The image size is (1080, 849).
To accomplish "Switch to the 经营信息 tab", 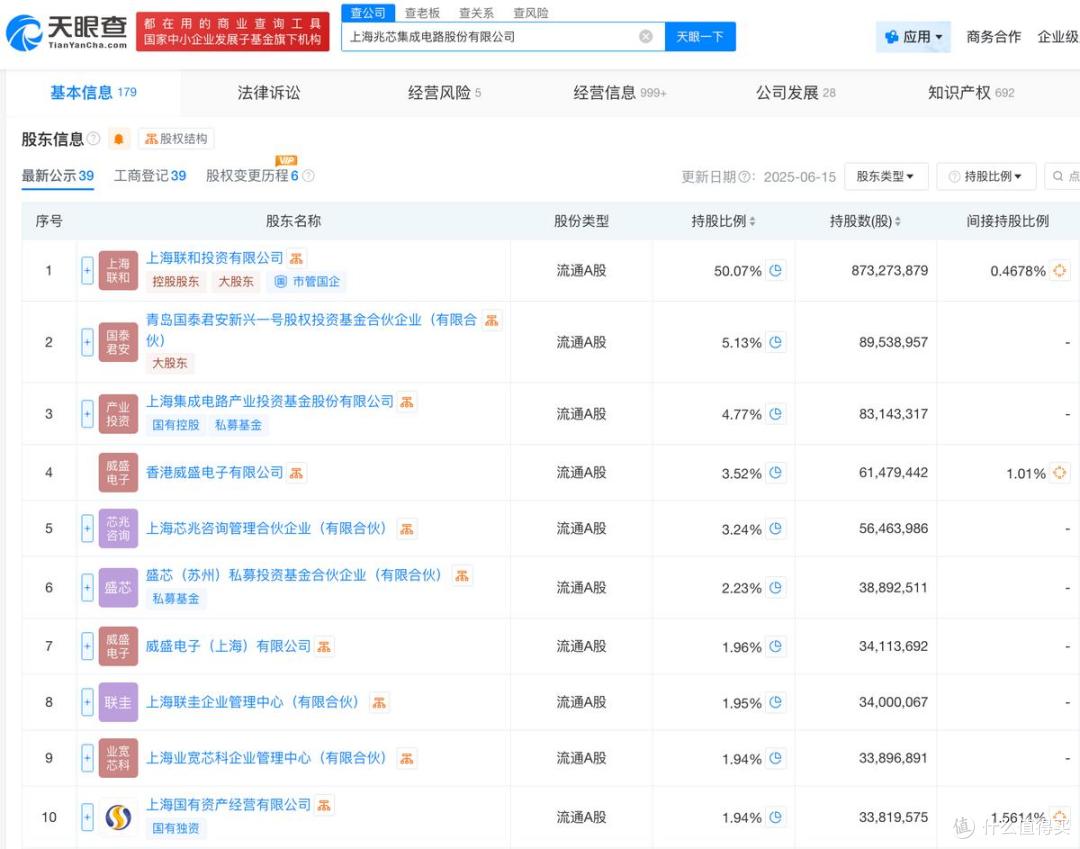I will (x=619, y=93).
